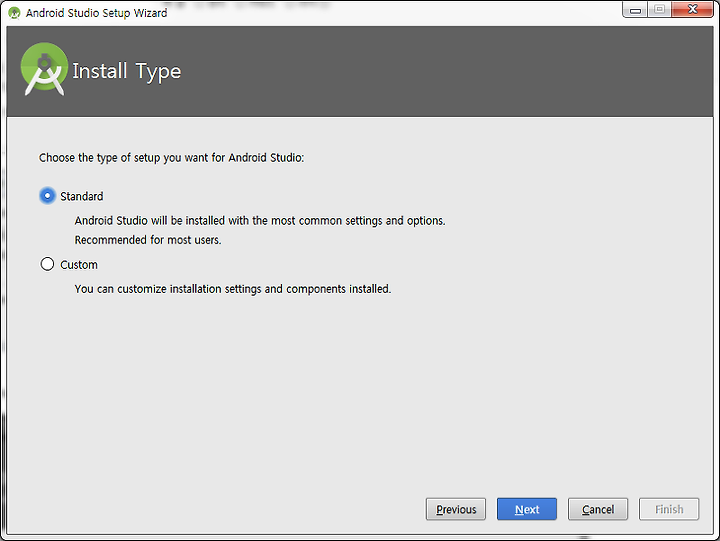Select the Custom install type radio button

47,264
